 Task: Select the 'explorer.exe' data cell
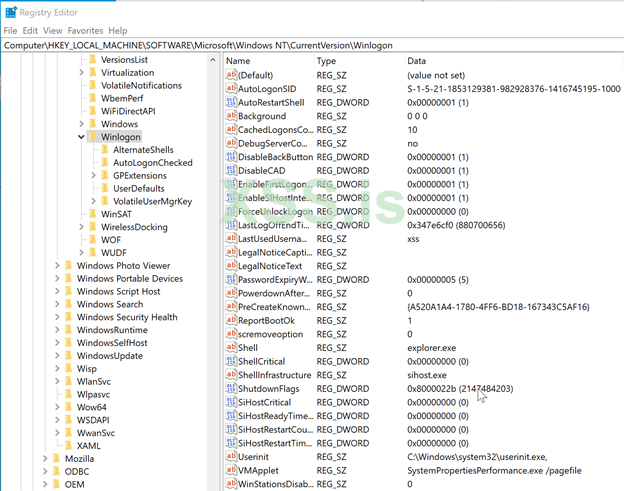[432, 348]
